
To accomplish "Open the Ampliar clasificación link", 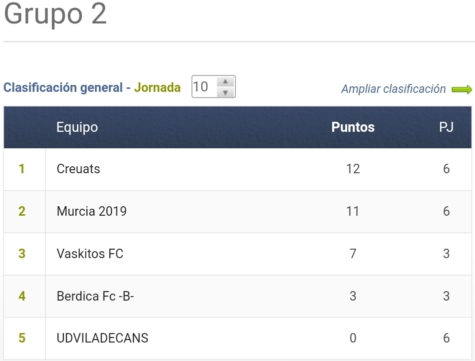I will (x=393, y=89).
